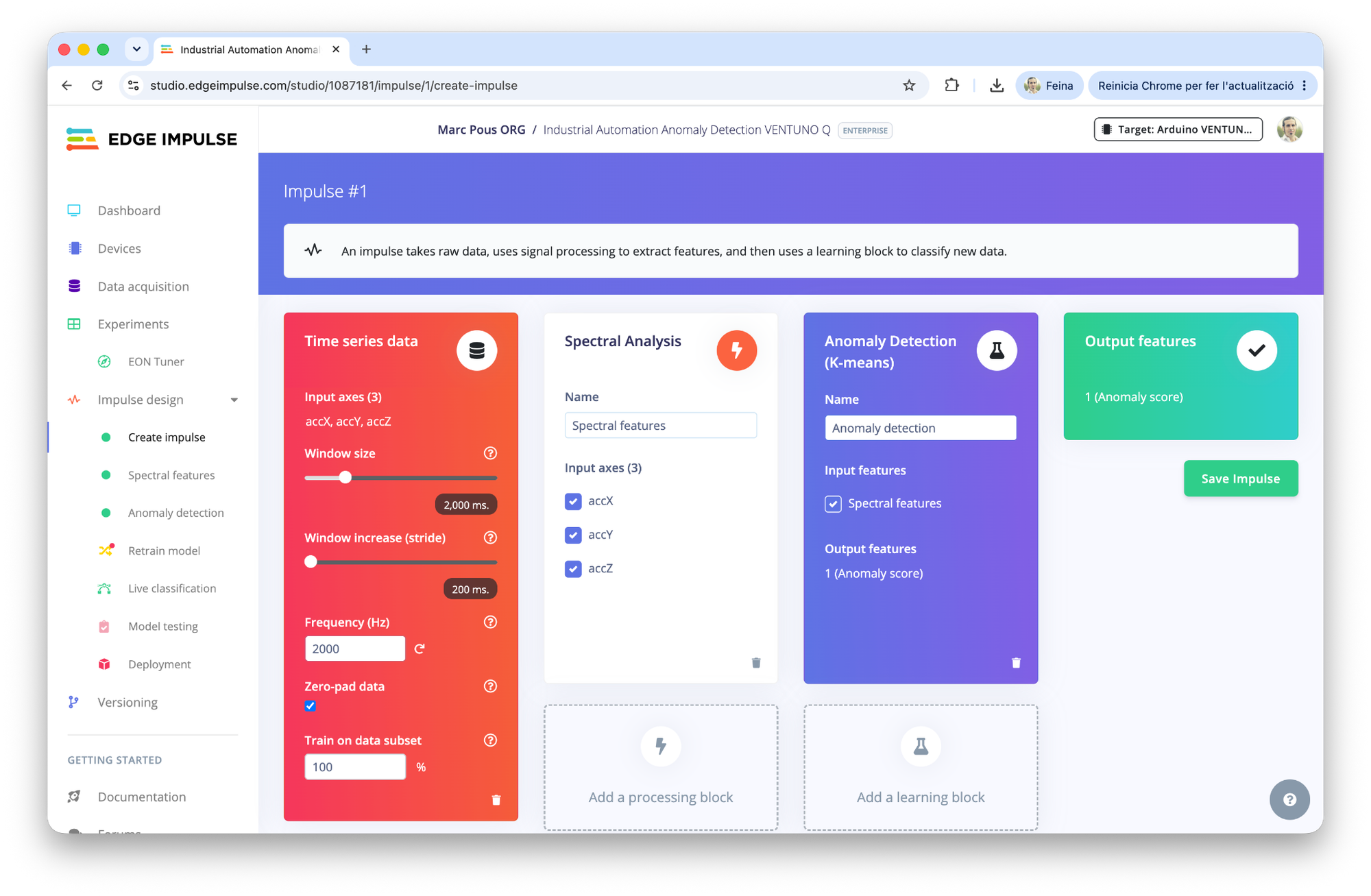Open the floating help button
The image size is (1371, 896).
[1289, 799]
